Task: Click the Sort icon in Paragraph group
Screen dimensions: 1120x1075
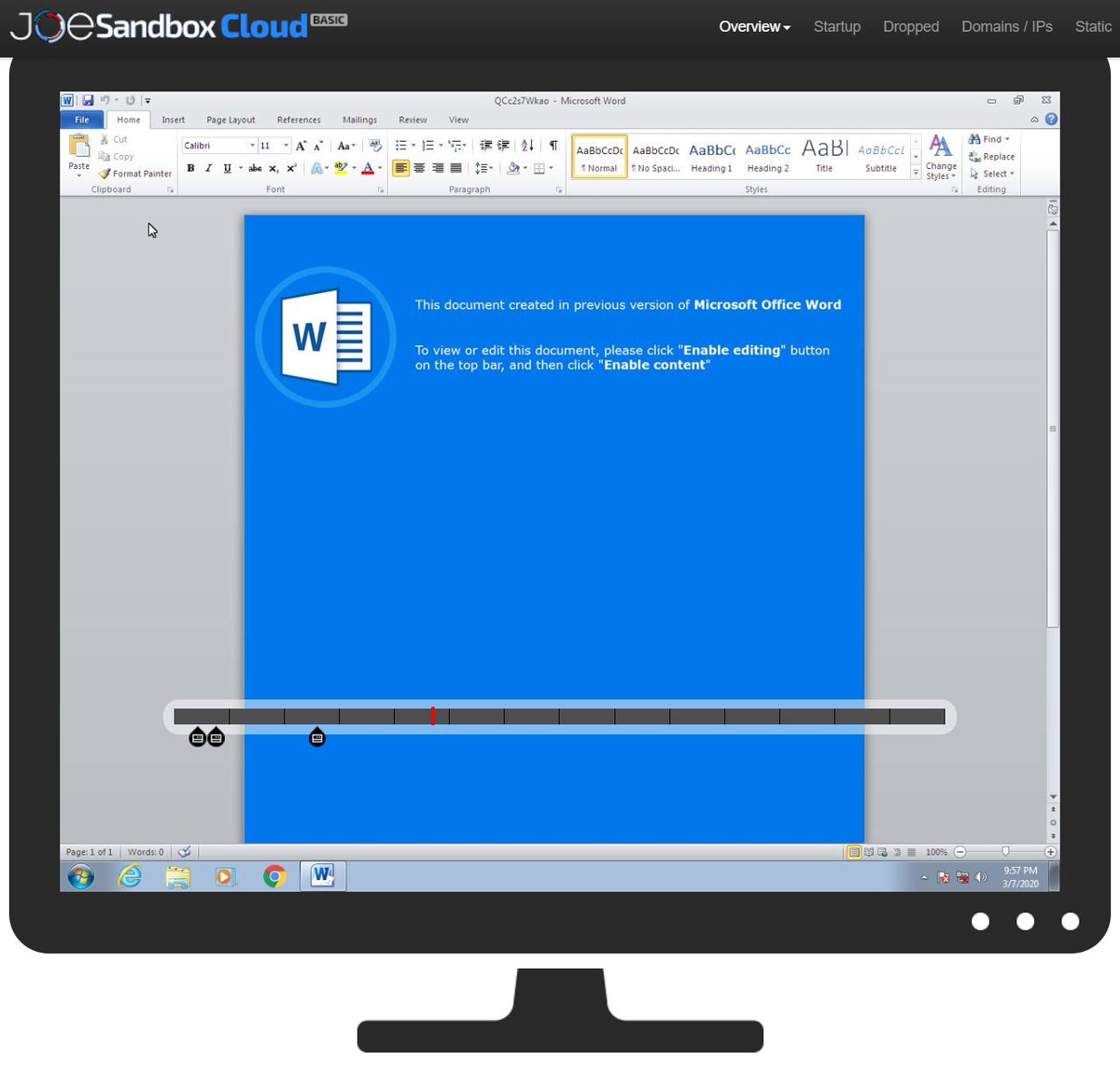Action: click(526, 146)
